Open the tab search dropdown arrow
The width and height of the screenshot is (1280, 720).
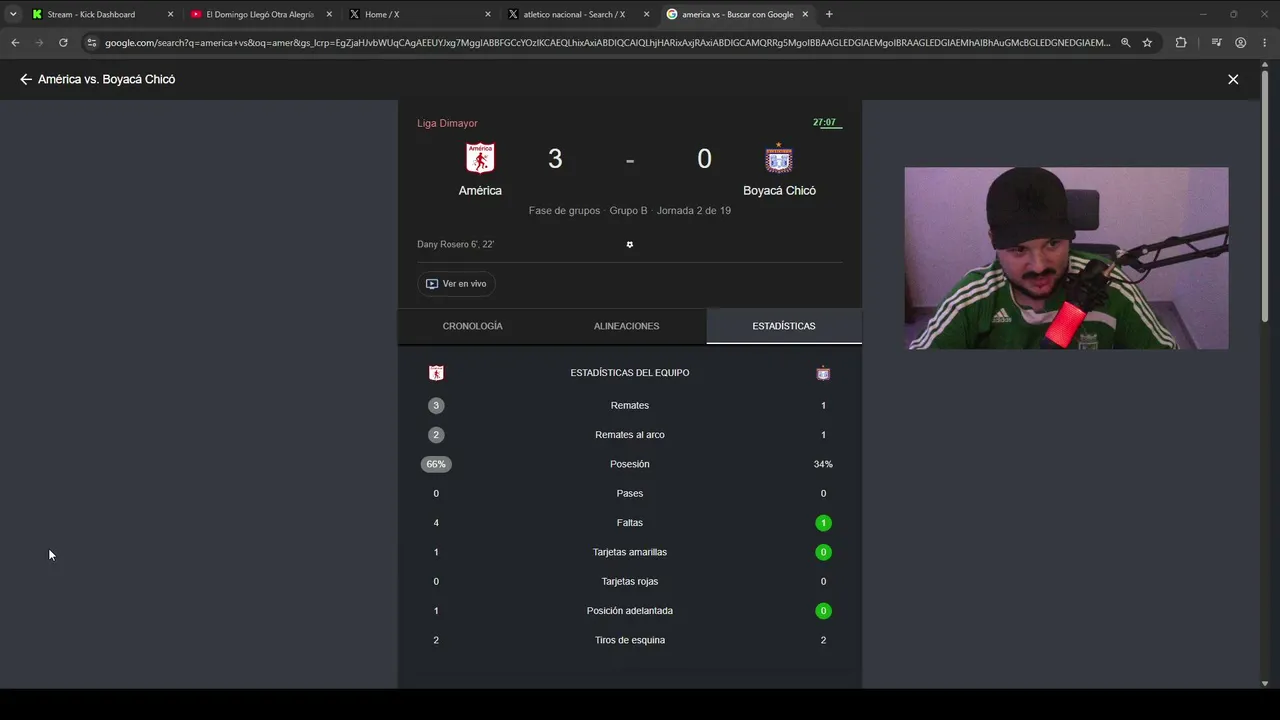click(x=13, y=14)
